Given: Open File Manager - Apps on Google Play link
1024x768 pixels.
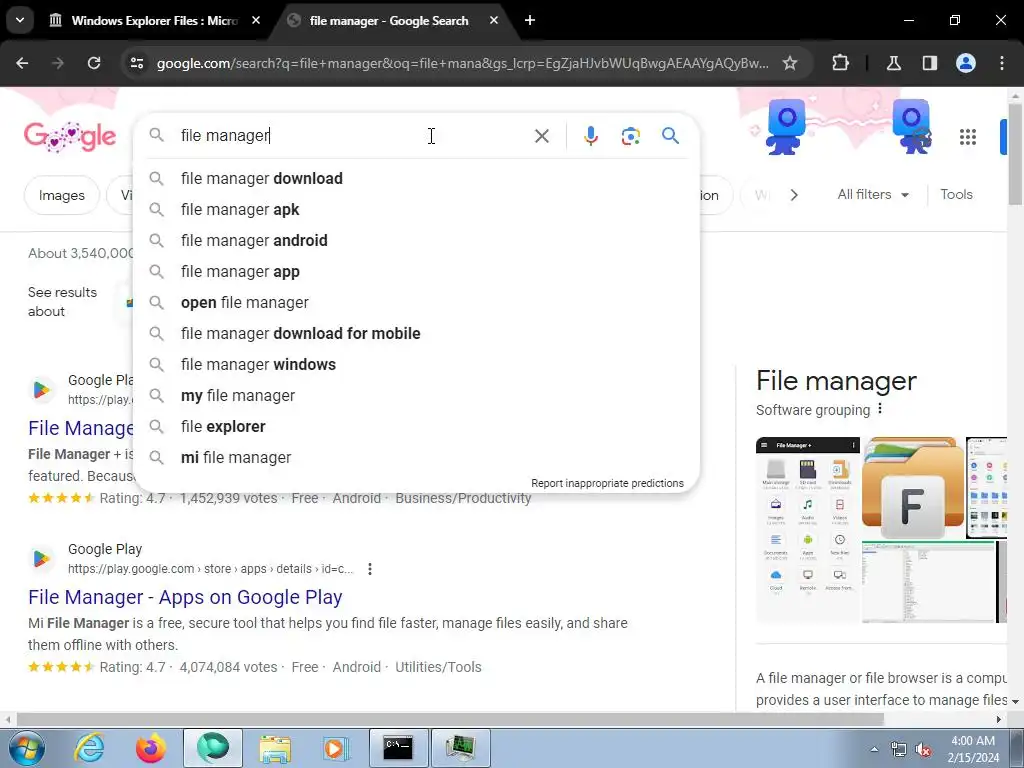Looking at the screenshot, I should click(x=185, y=597).
